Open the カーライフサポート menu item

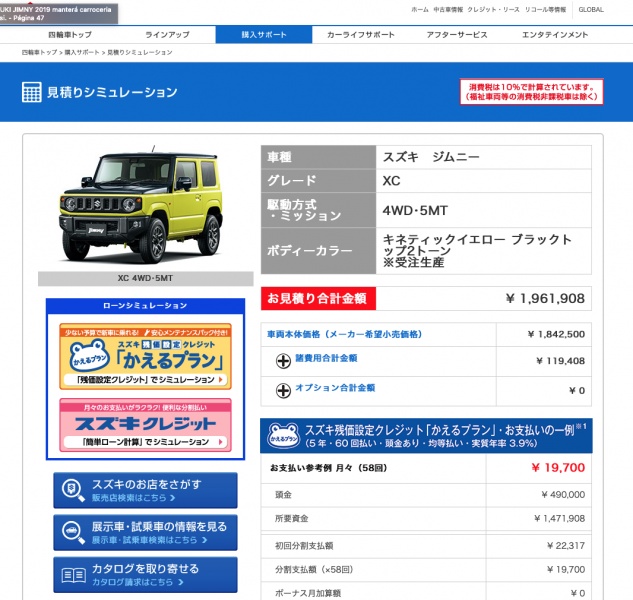[x=361, y=35]
